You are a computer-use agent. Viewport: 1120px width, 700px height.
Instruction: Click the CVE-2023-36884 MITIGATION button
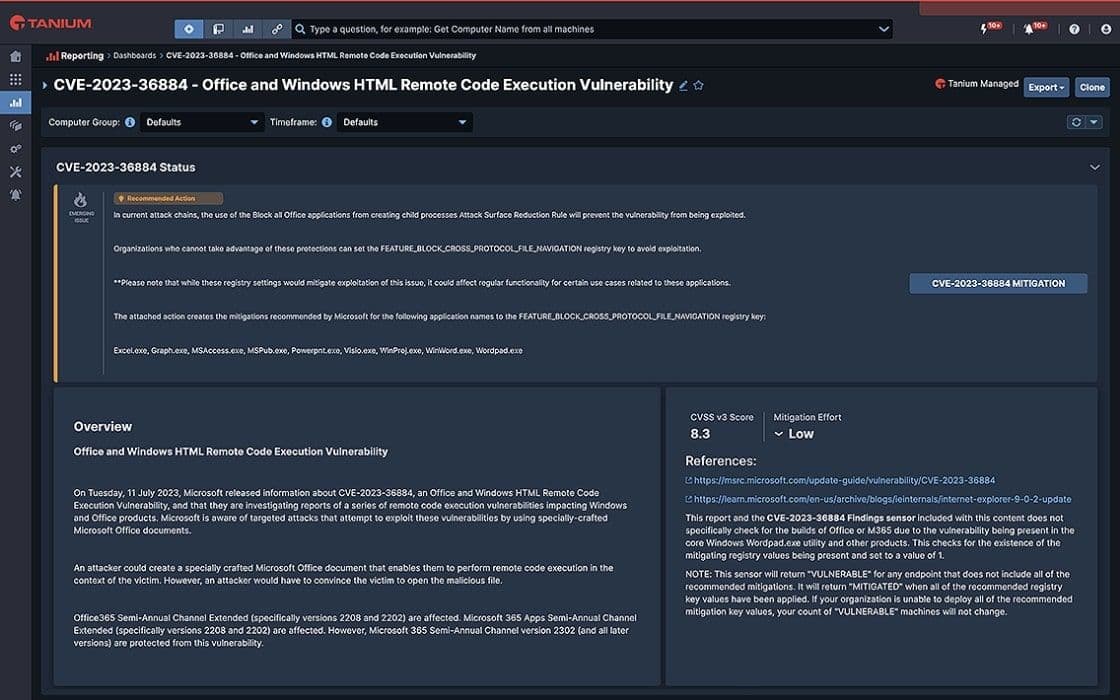(998, 284)
